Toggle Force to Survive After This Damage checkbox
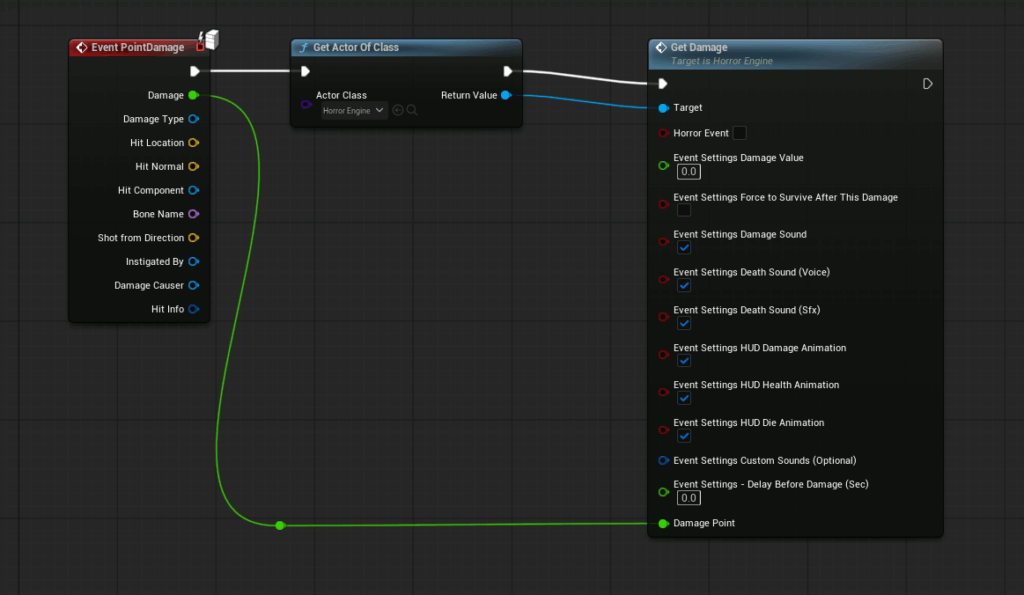This screenshot has height=595, width=1024. 684,210
